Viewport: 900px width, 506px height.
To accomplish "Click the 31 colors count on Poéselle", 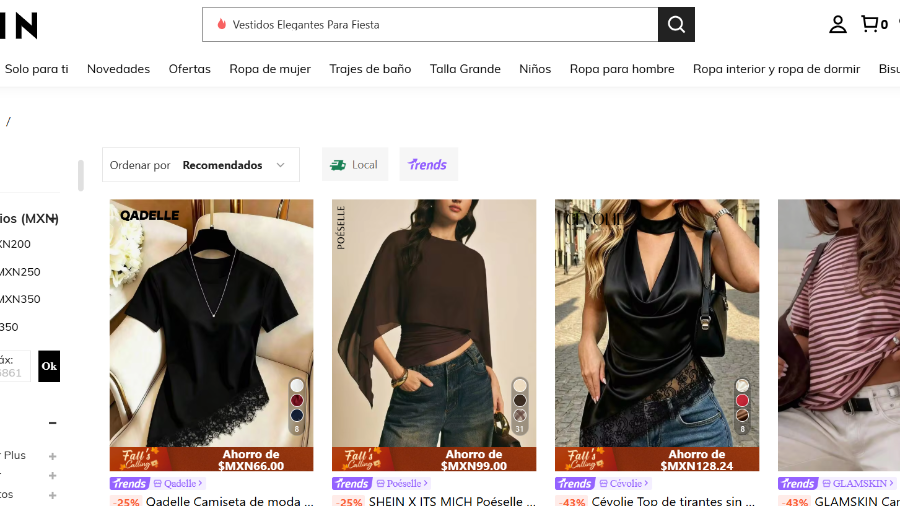I will click(x=519, y=429).
